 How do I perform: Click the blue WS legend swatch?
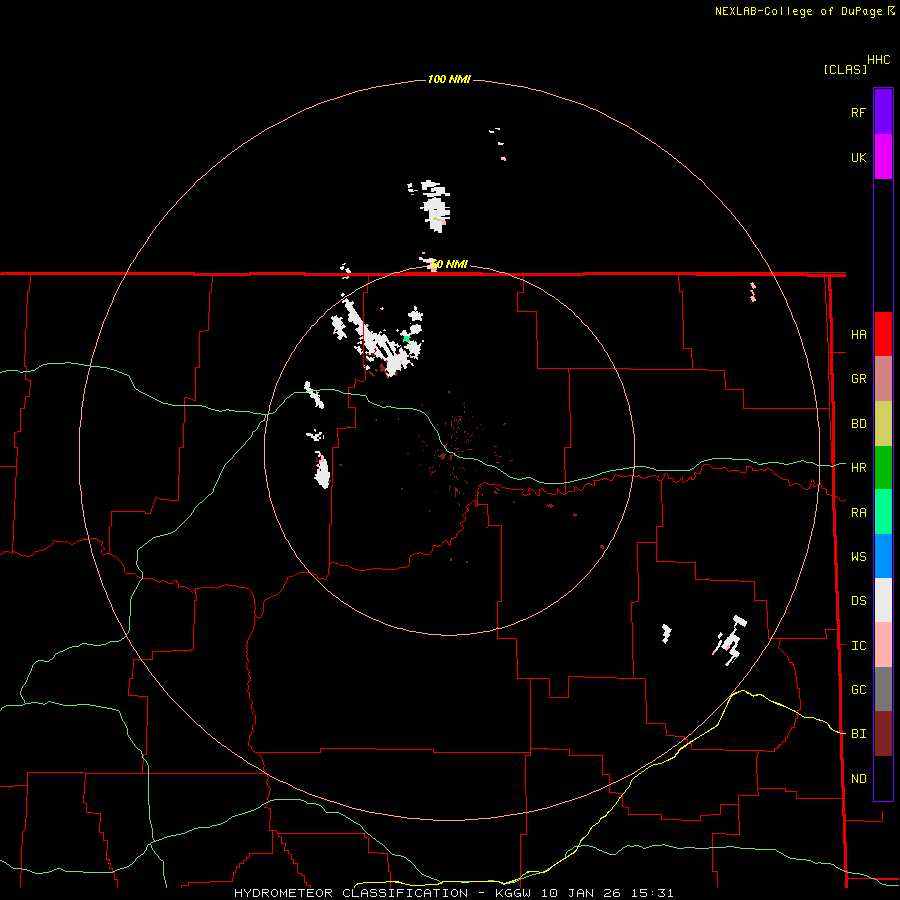point(883,556)
